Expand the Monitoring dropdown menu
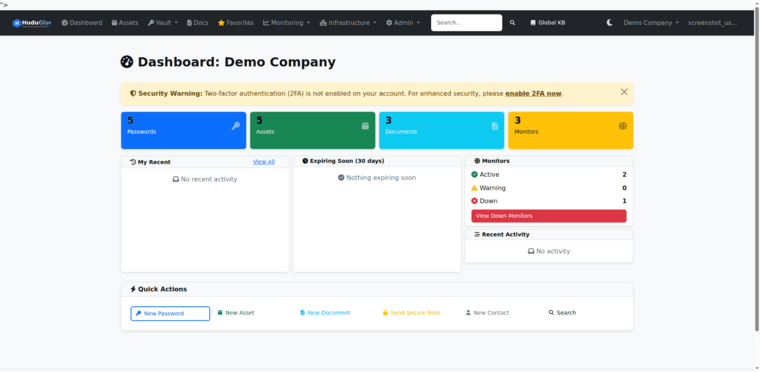760x372 pixels. pos(286,23)
